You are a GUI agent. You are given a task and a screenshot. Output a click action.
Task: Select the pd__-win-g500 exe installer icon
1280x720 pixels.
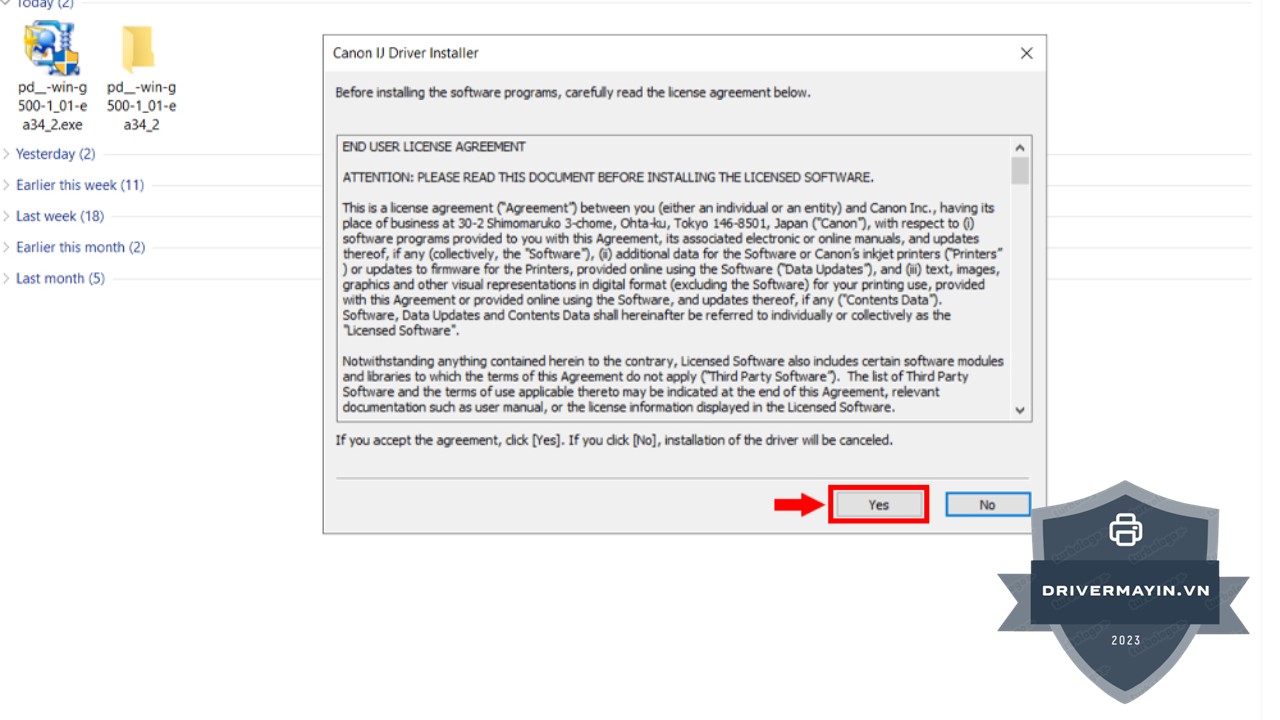click(52, 48)
